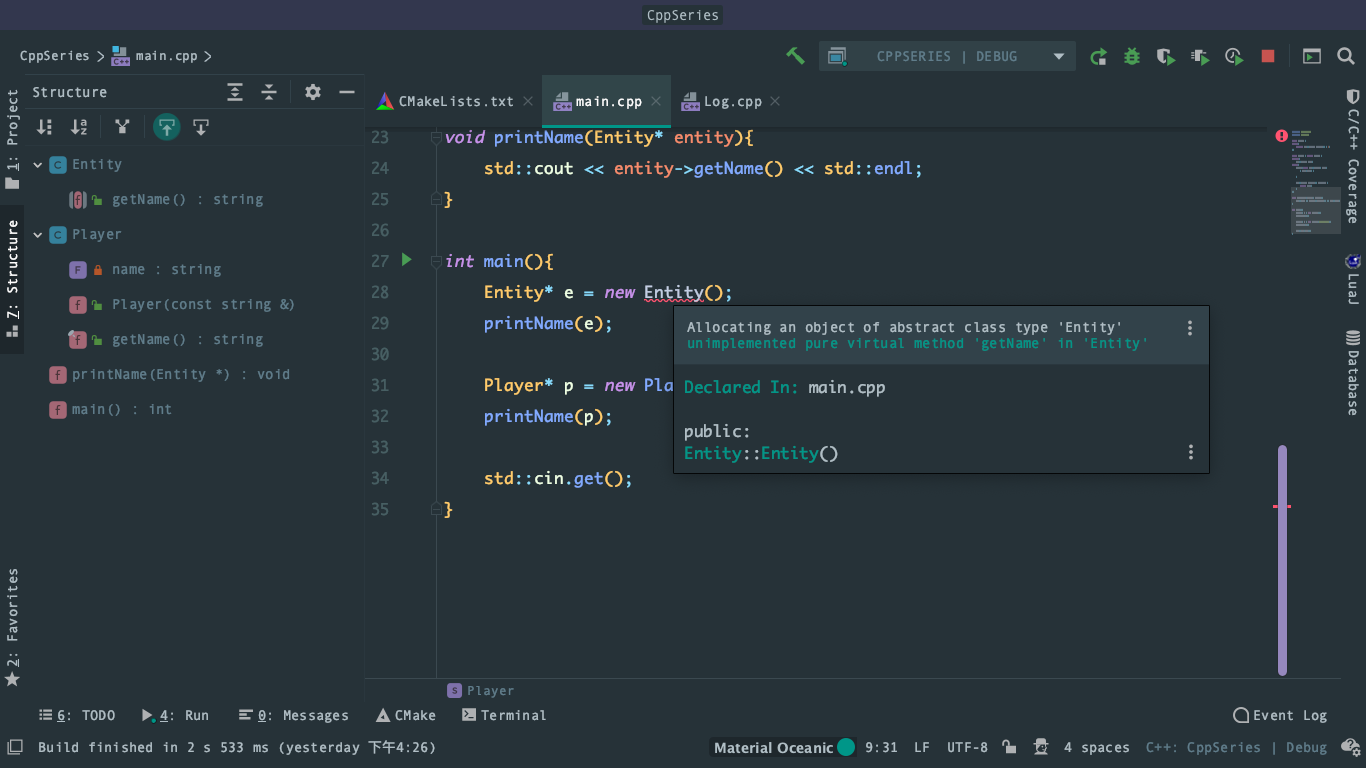The height and width of the screenshot is (768, 1366).
Task: Close the Log.cpp tab
Action: pyautogui.click(x=775, y=101)
